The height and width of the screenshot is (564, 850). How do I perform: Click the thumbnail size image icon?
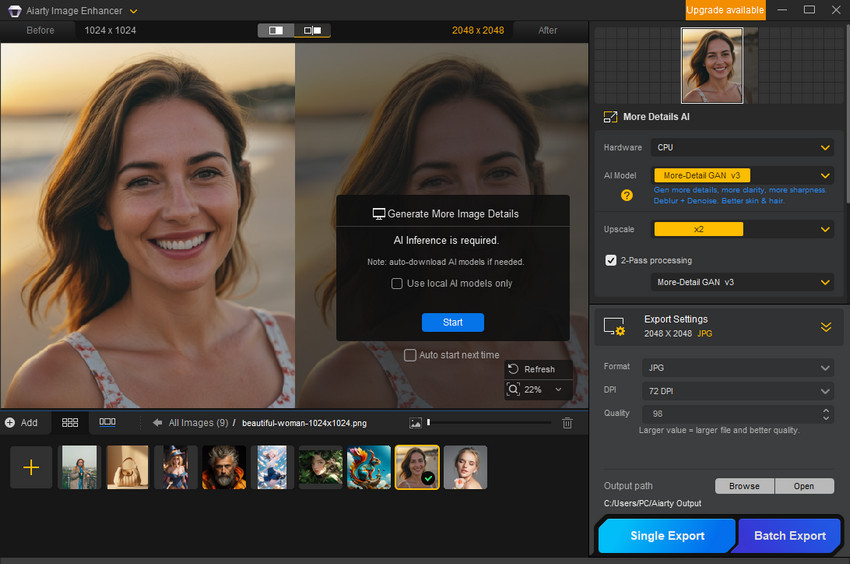click(x=415, y=423)
